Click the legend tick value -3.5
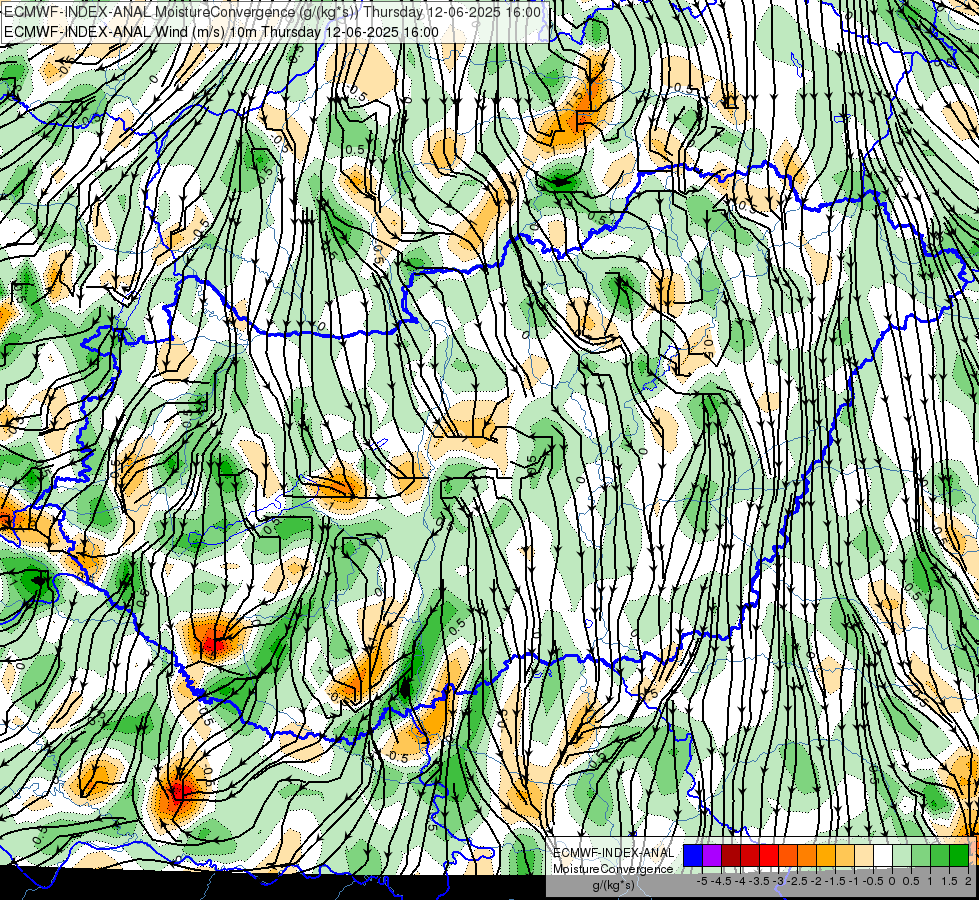This screenshot has width=979, height=900. pos(759,881)
